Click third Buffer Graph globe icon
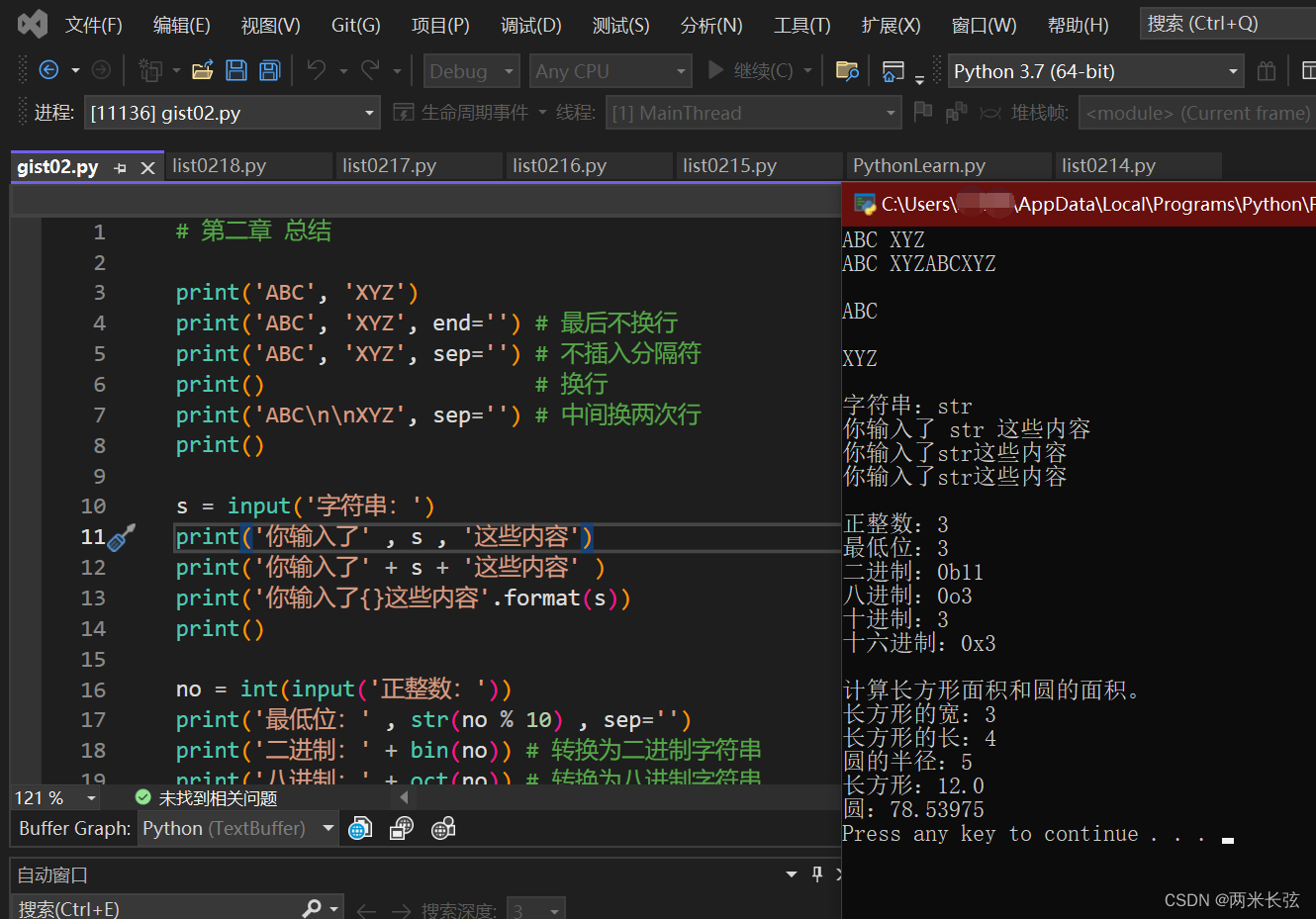This screenshot has width=1316, height=919. [443, 828]
